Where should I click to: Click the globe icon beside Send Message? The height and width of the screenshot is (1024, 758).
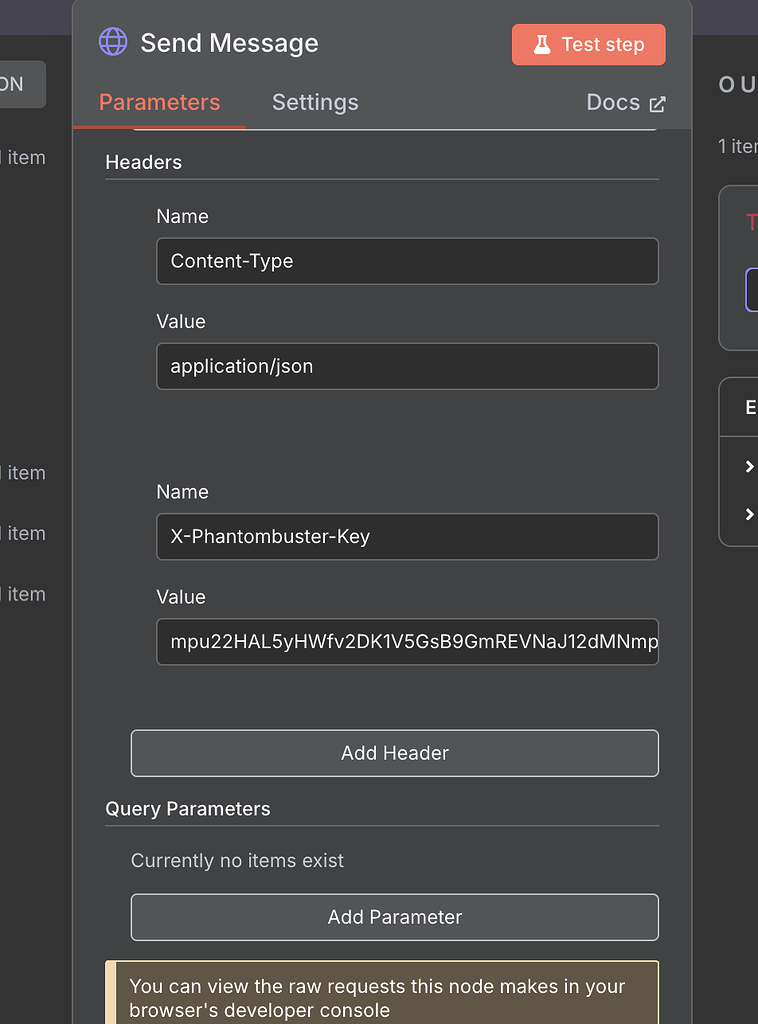pyautogui.click(x=112, y=42)
